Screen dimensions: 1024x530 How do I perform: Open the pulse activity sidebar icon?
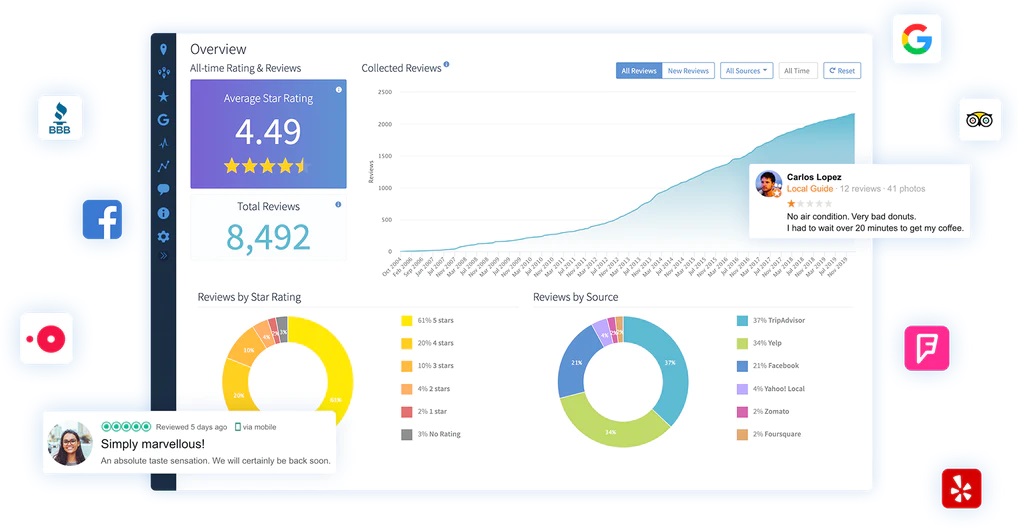163,143
